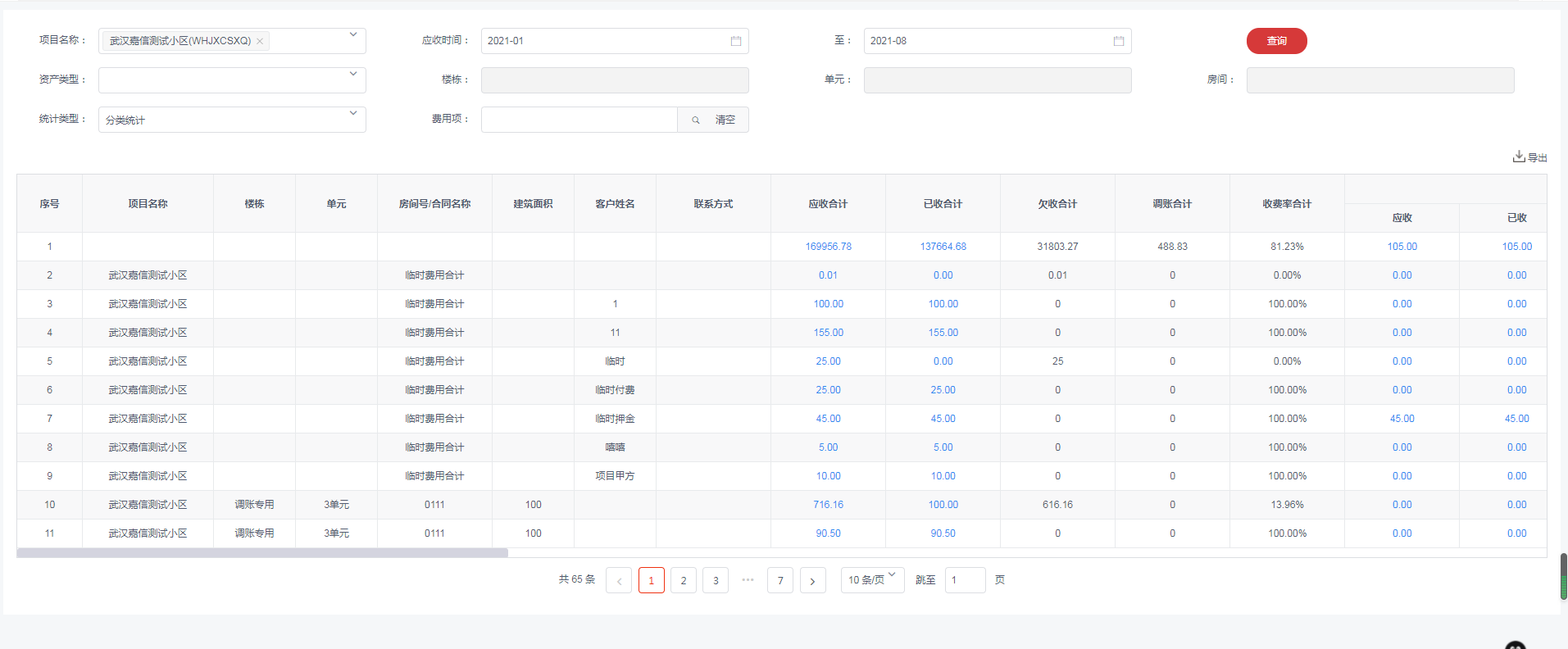Expand the 统计类型 分类统计 dropdown
The width and height of the screenshot is (1568, 649).
point(353,114)
